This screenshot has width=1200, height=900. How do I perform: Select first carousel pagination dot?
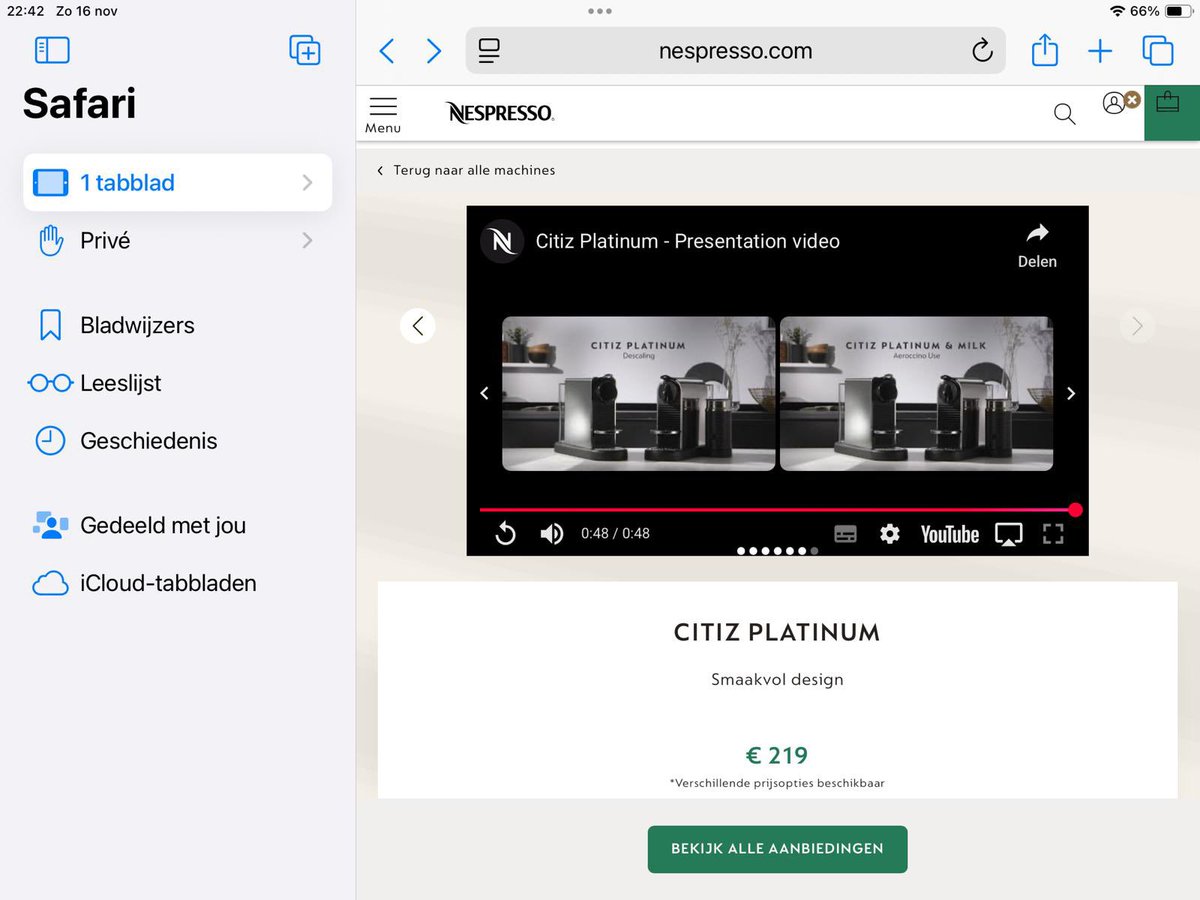(x=741, y=551)
